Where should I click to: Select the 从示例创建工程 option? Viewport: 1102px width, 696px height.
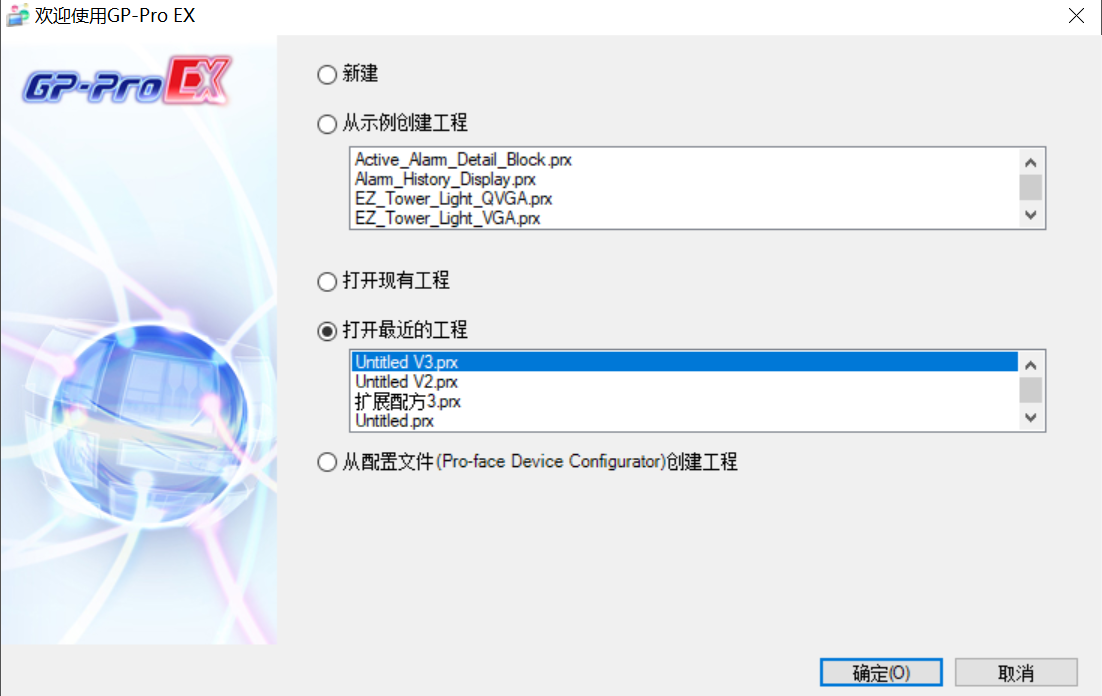click(x=327, y=124)
